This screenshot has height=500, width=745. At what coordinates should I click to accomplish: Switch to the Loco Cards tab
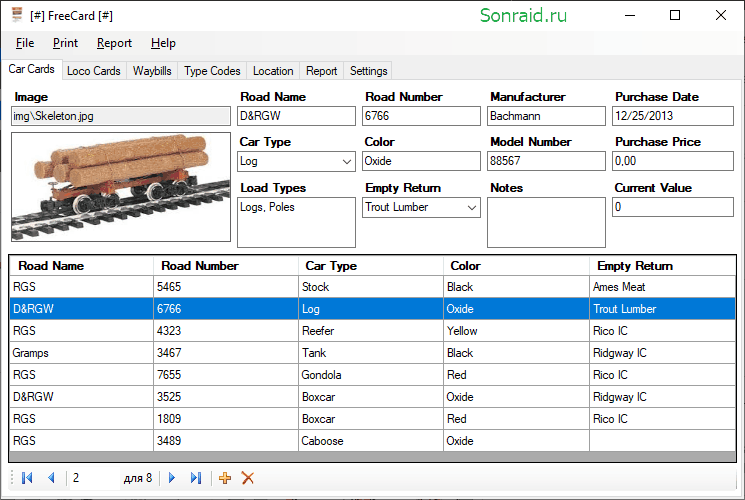(x=94, y=71)
